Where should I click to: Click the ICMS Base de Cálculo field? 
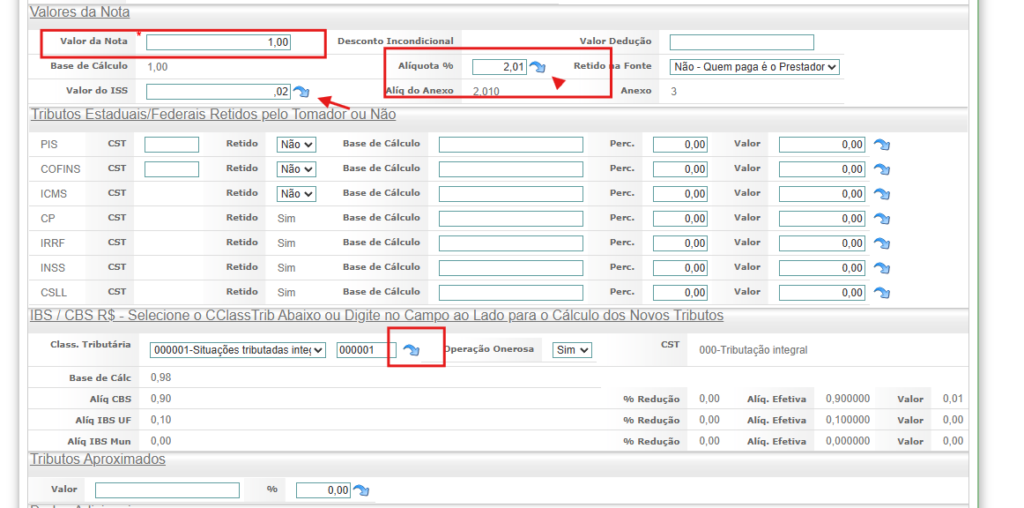click(x=510, y=194)
